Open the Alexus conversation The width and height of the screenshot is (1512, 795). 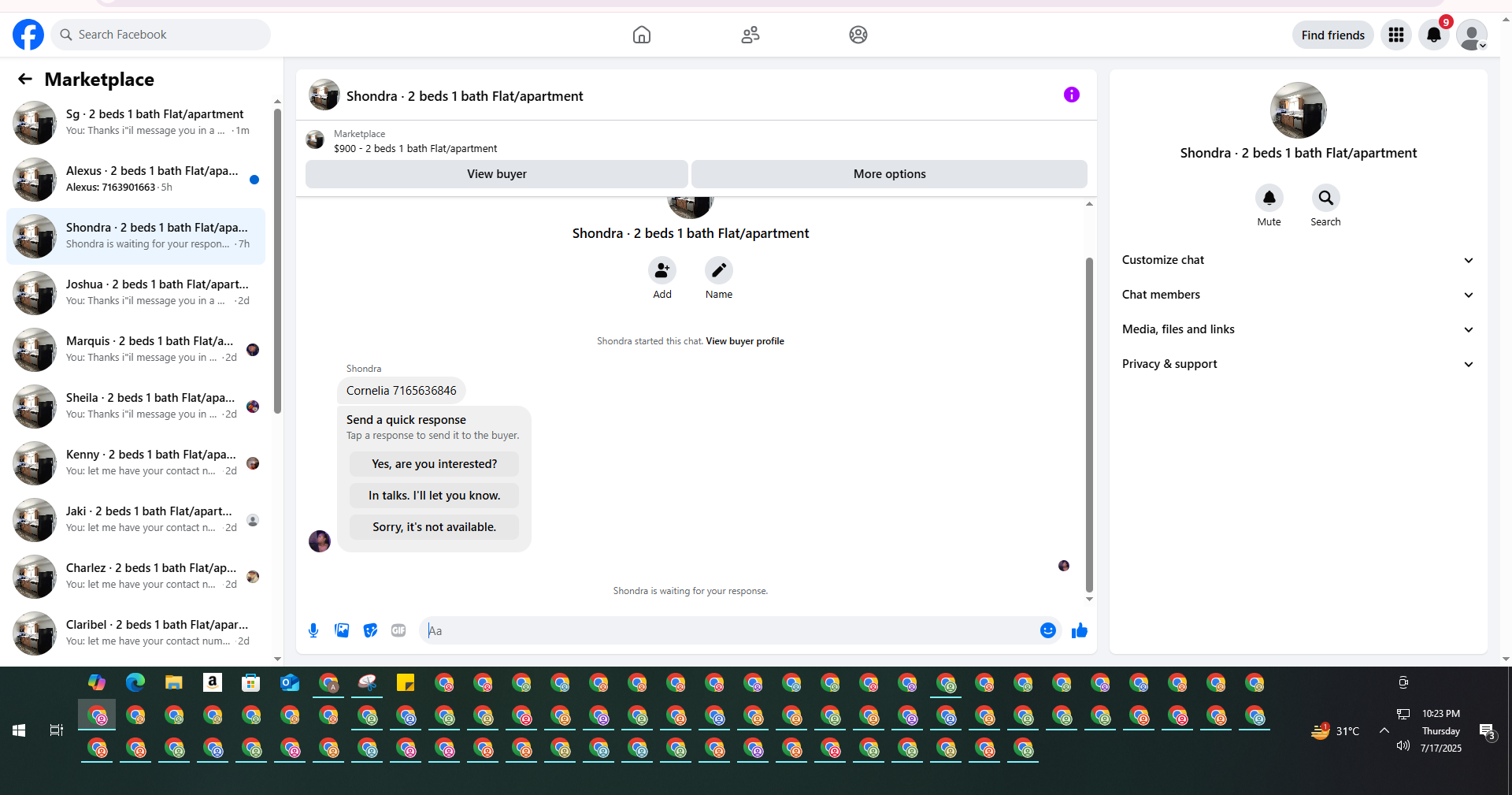coord(135,180)
